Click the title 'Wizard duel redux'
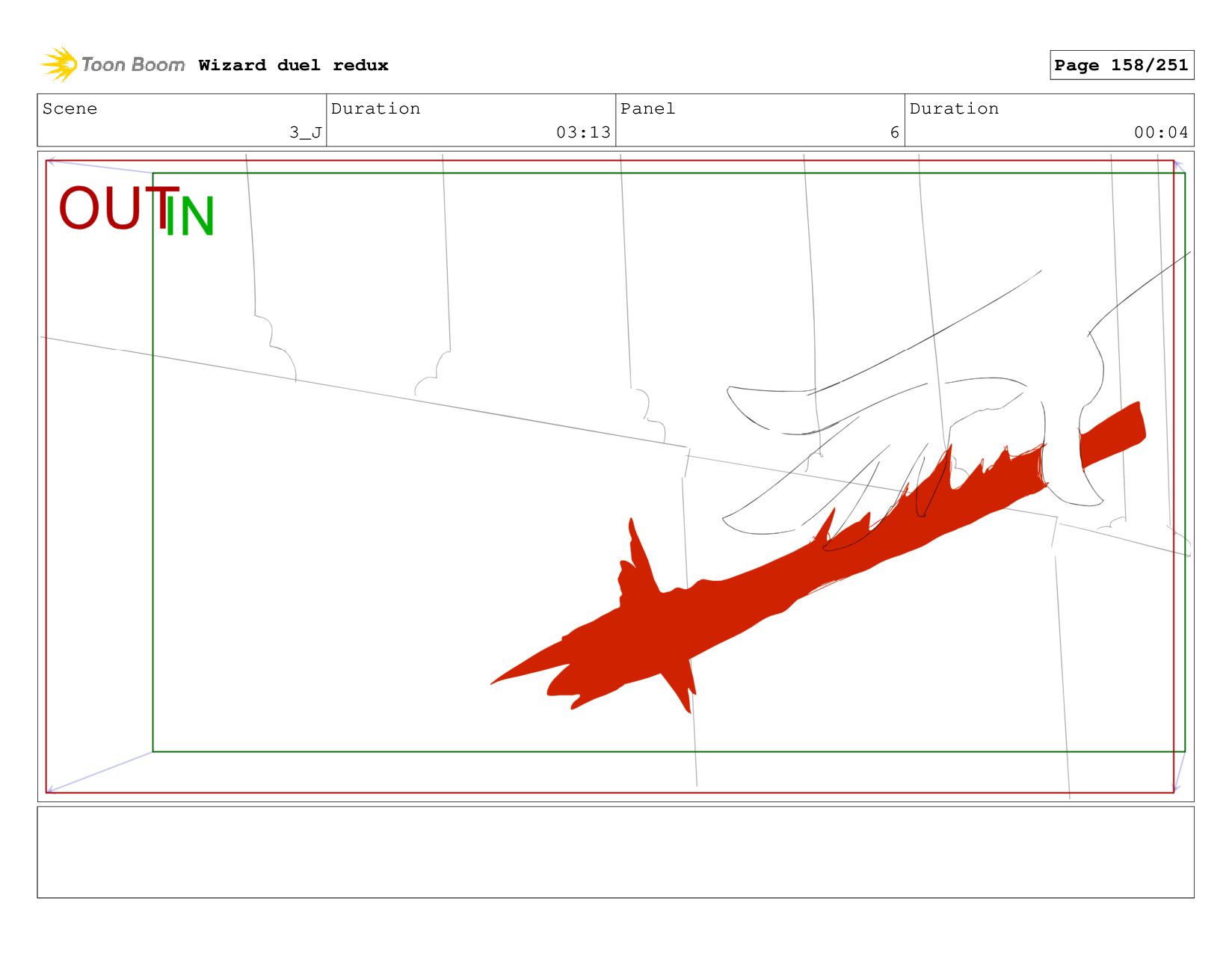The height and width of the screenshot is (954, 1232). tap(293, 65)
